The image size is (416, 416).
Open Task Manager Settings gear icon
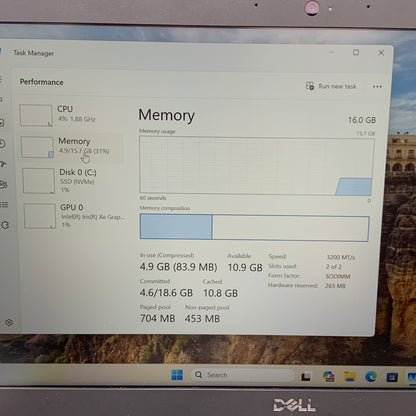[9, 322]
